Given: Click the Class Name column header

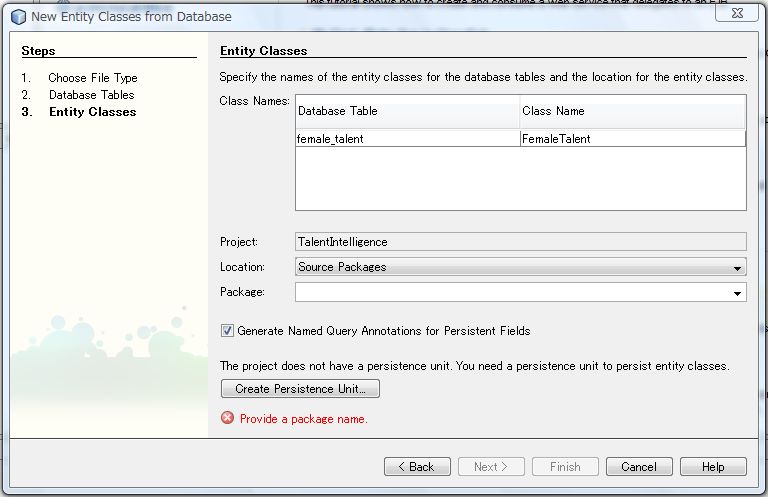Looking at the screenshot, I should coord(632,111).
